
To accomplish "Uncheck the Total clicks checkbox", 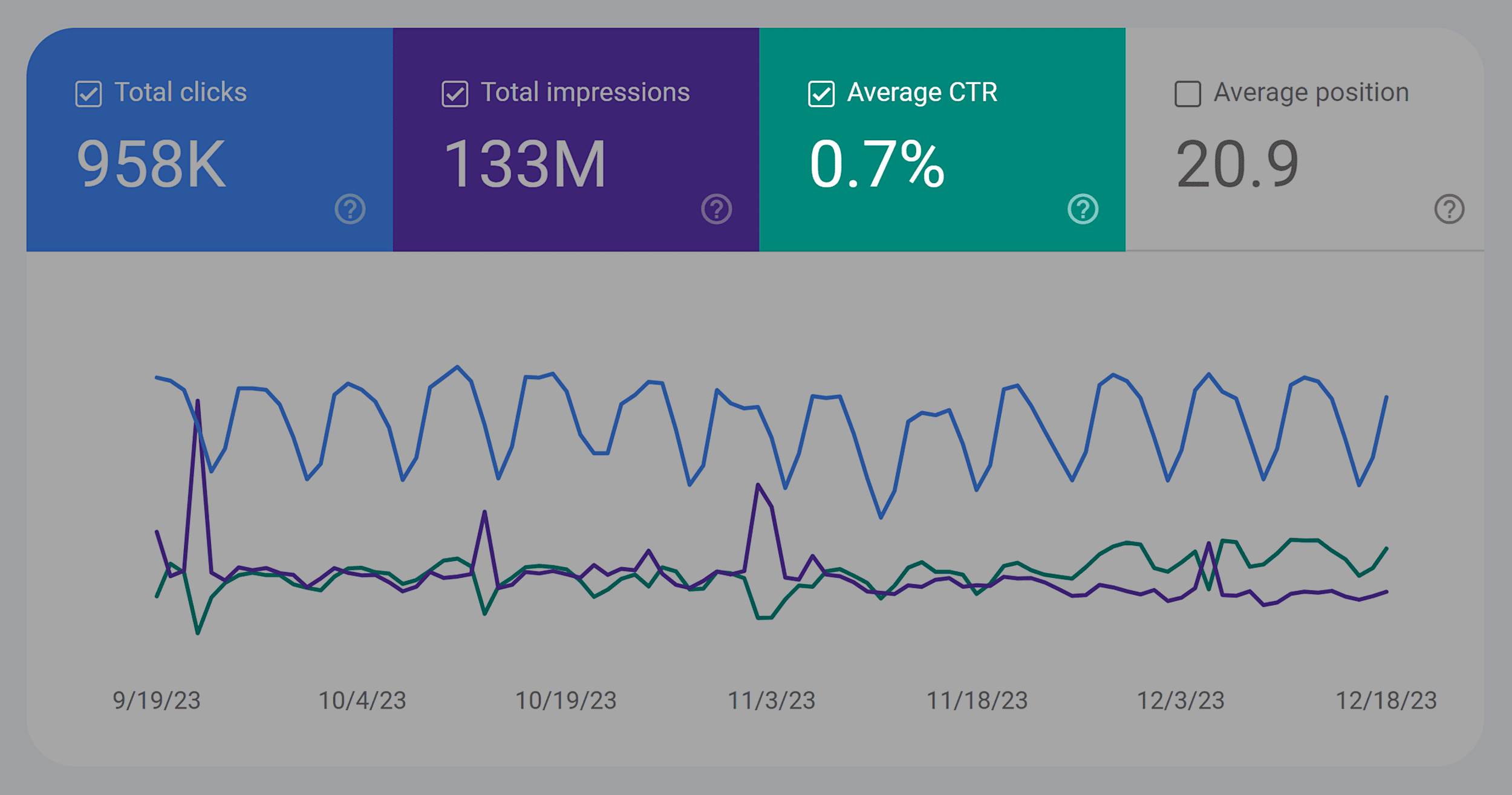I will (88, 92).
